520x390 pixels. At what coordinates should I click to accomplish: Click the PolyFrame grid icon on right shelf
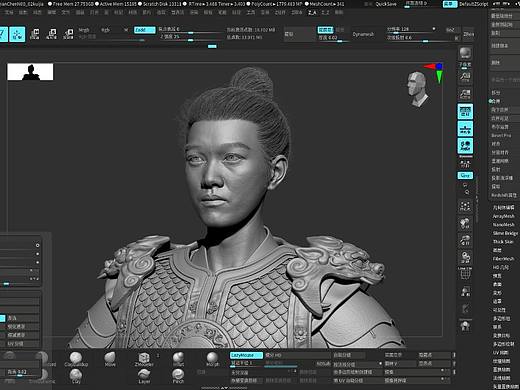click(465, 274)
